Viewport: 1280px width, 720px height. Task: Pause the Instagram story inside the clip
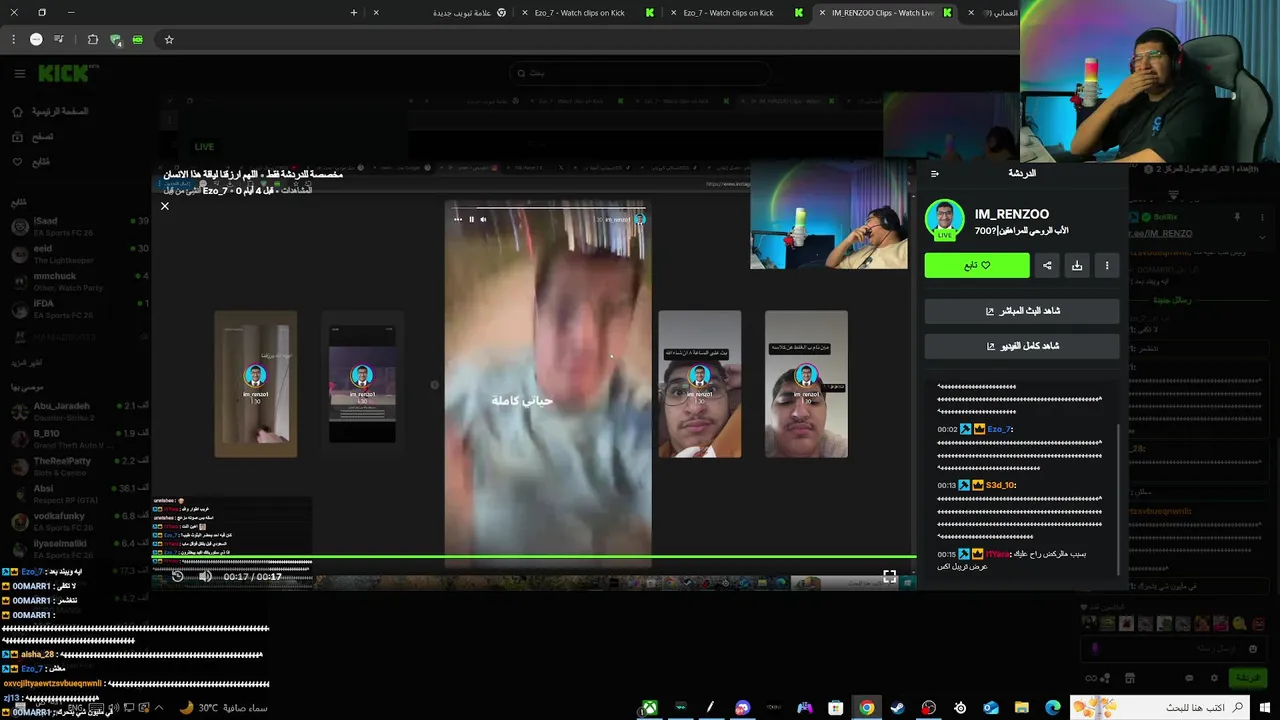[472, 219]
